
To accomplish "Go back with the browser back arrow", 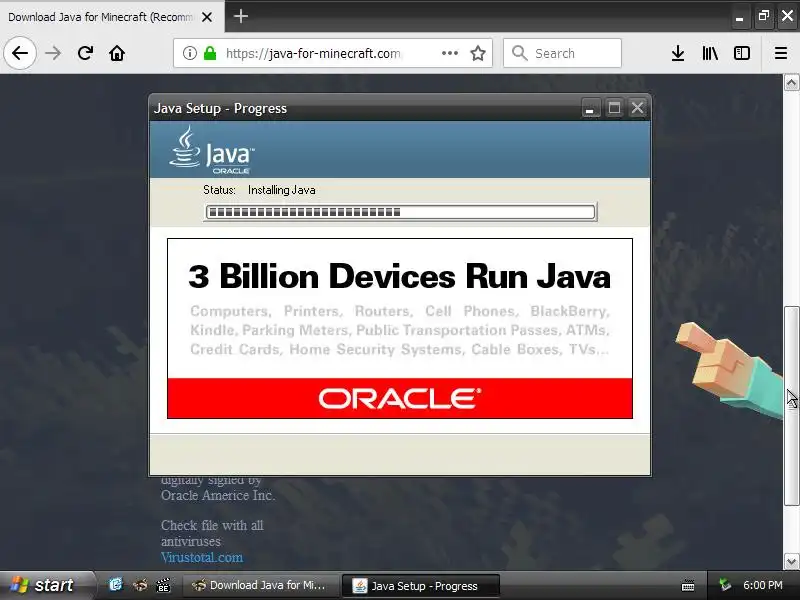I will click(20, 53).
